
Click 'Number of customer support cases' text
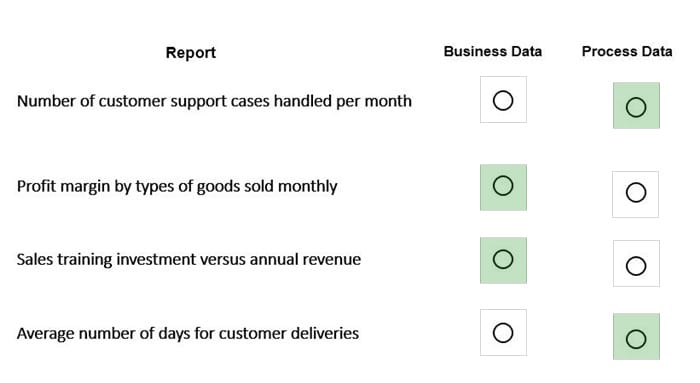coord(143,101)
